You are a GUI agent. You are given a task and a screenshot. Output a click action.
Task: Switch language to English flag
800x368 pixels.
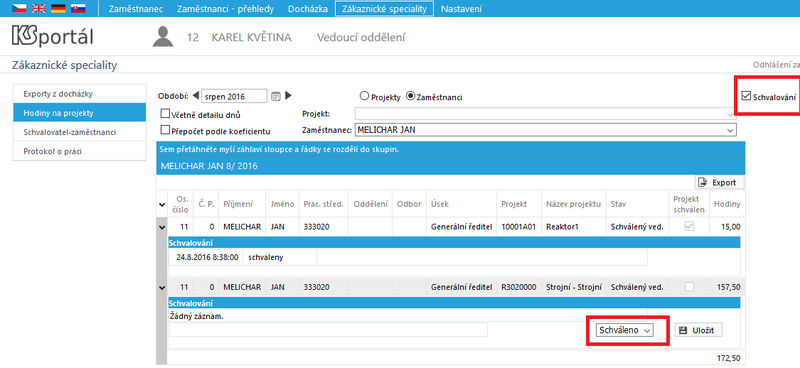tap(38, 9)
